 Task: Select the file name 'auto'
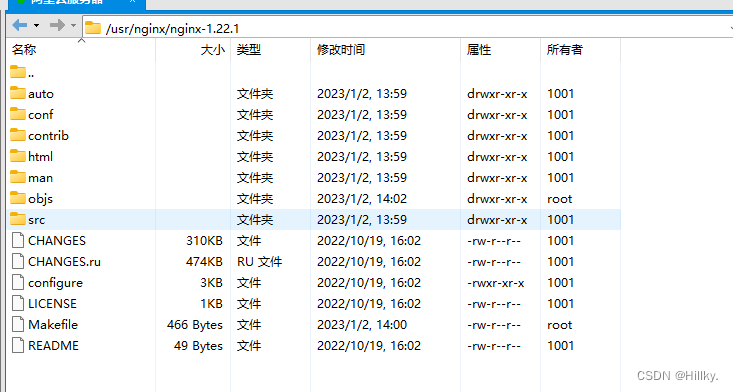(x=41, y=94)
